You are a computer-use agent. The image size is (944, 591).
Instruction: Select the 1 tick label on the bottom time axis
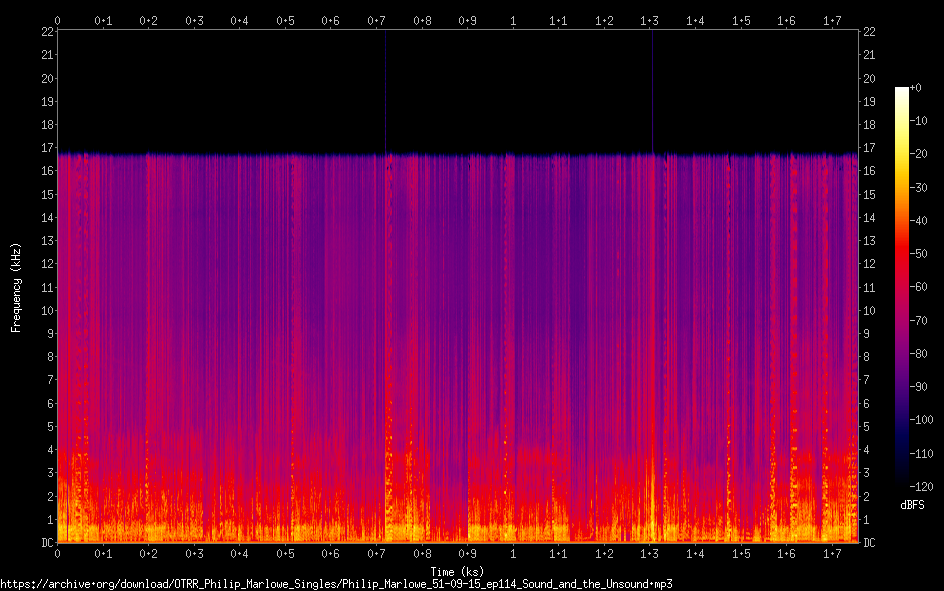coord(513,554)
